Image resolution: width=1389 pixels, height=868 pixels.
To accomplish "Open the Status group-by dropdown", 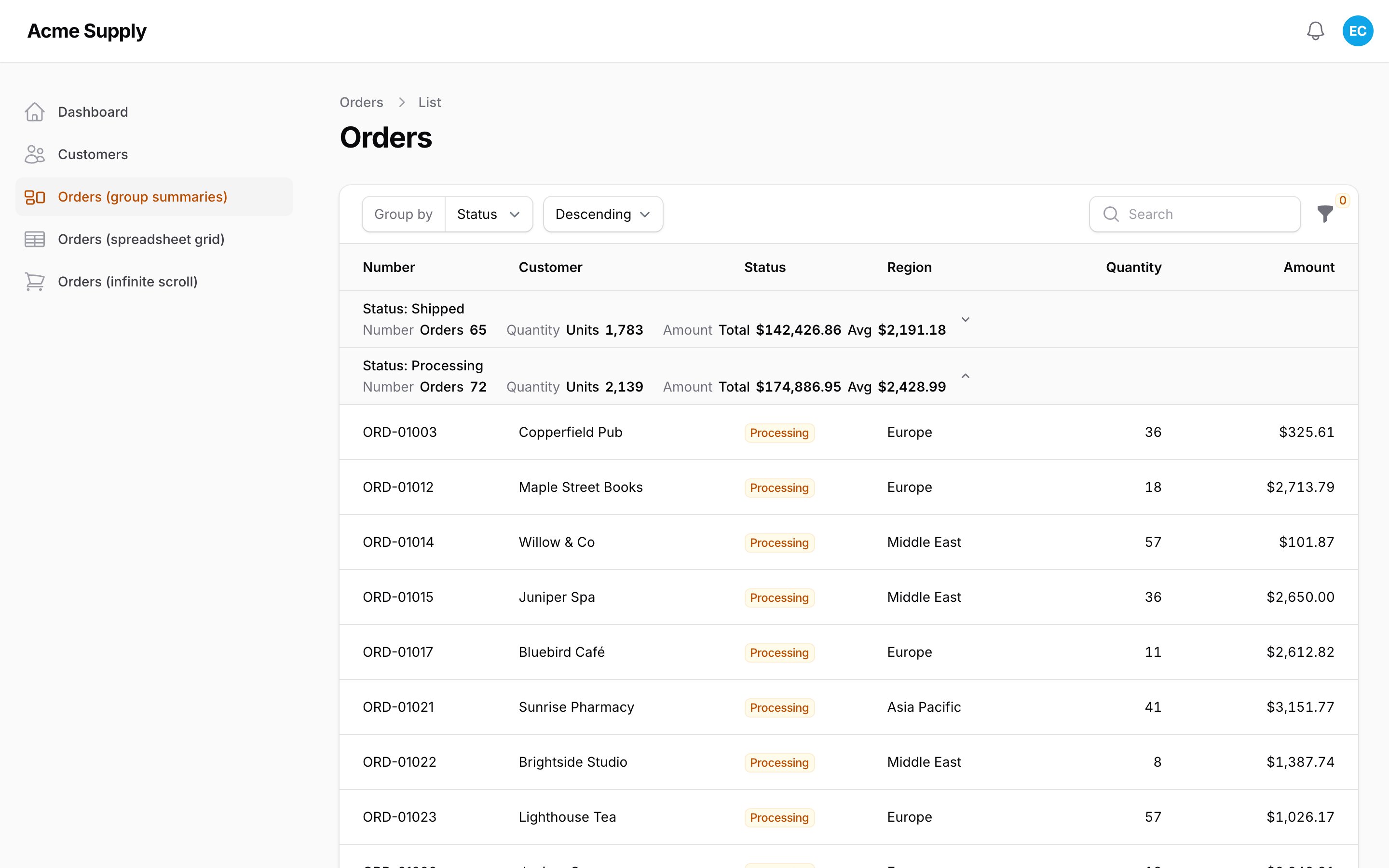I will 489,214.
